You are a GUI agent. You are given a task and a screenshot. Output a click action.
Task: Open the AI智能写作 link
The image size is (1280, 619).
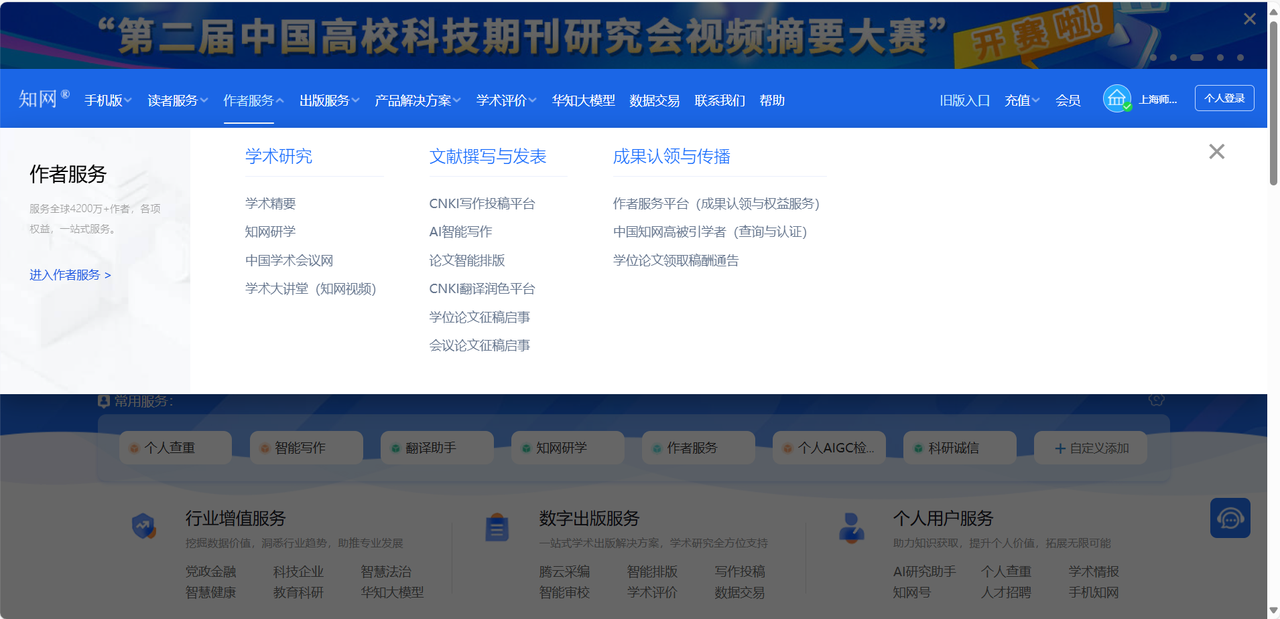(461, 231)
